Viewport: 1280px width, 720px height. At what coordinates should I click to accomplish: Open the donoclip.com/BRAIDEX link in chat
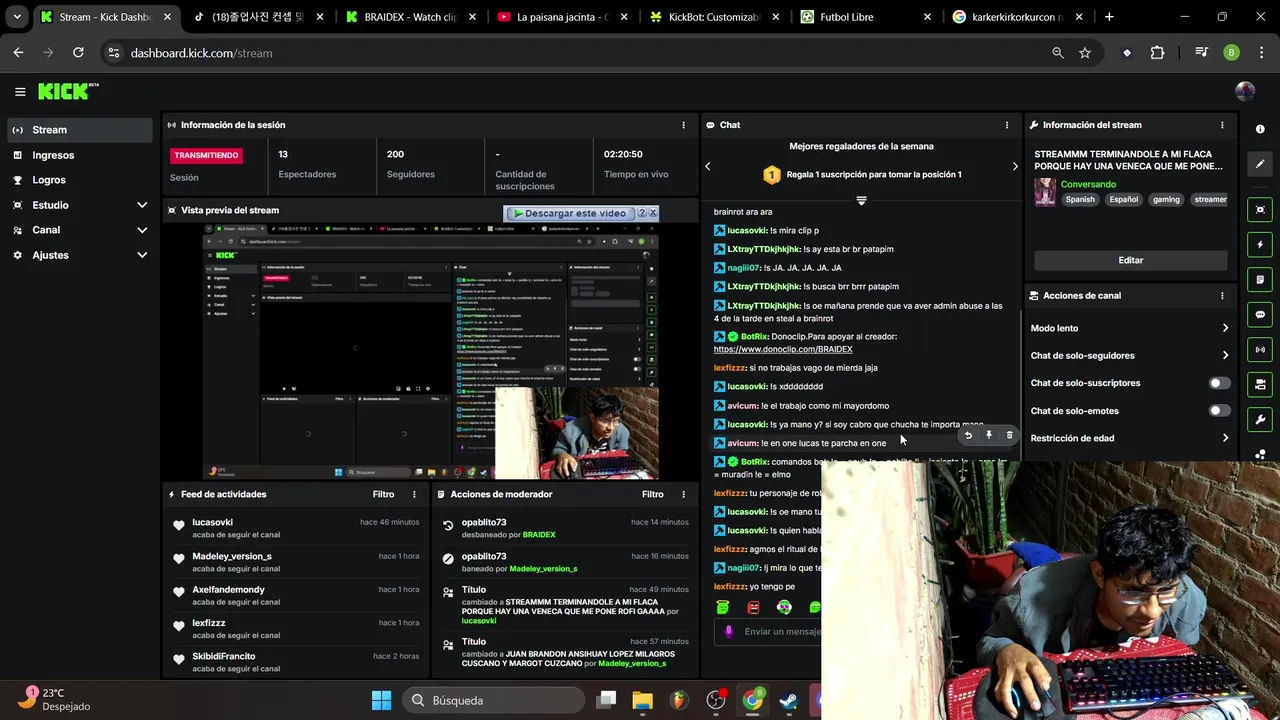tap(783, 349)
